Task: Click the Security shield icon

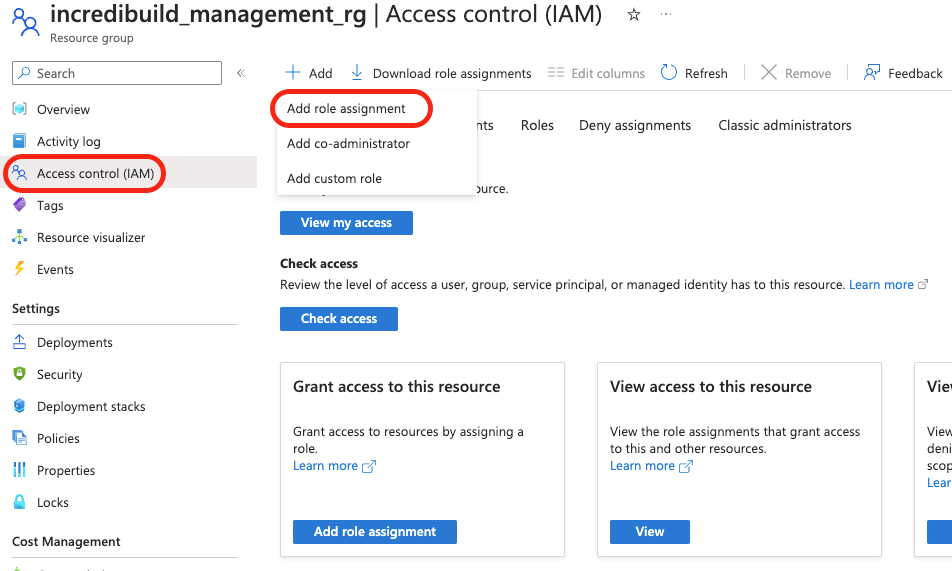Action: pos(19,374)
